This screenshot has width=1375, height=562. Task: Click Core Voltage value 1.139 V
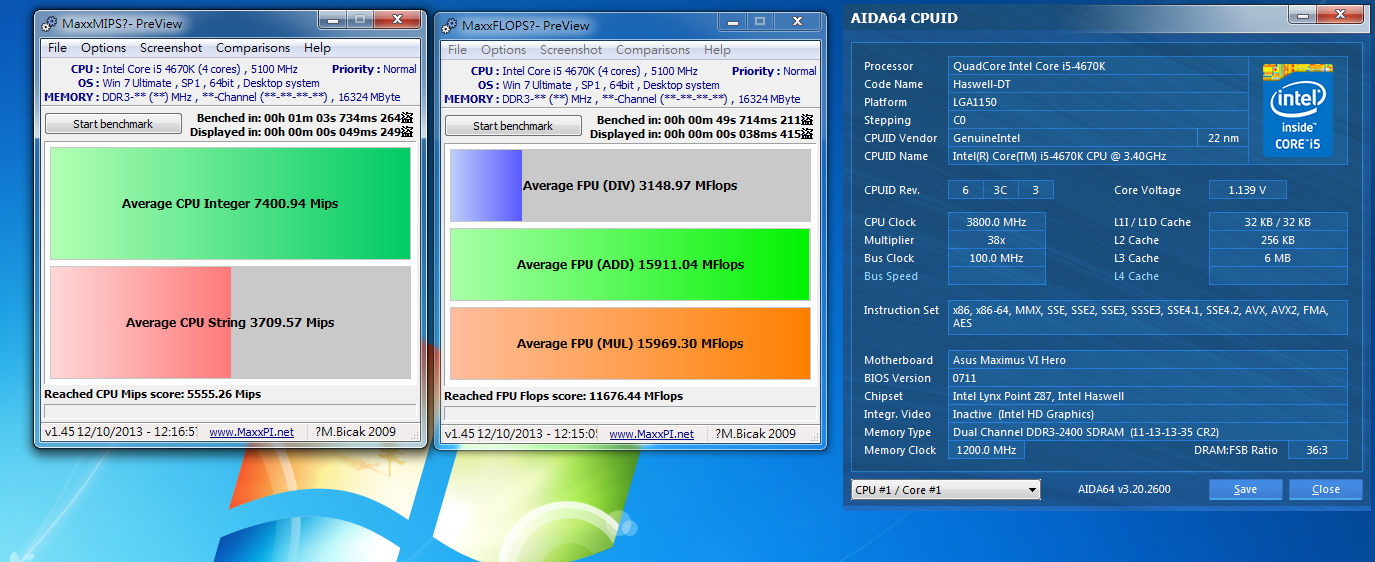pyautogui.click(x=1247, y=190)
